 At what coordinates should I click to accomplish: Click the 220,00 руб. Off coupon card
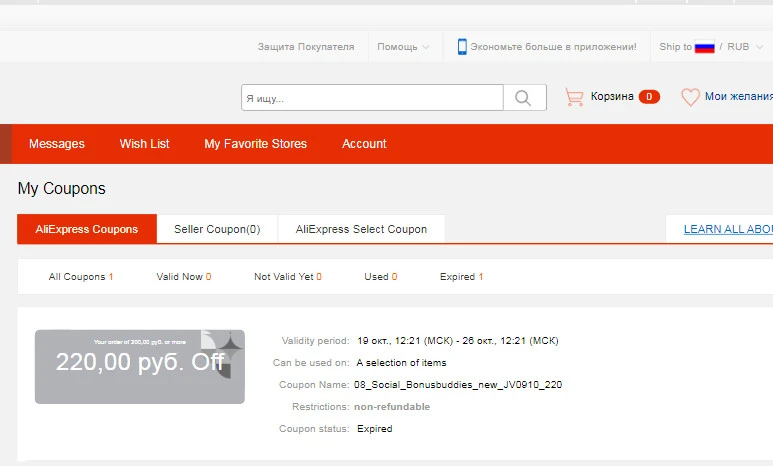(140, 366)
